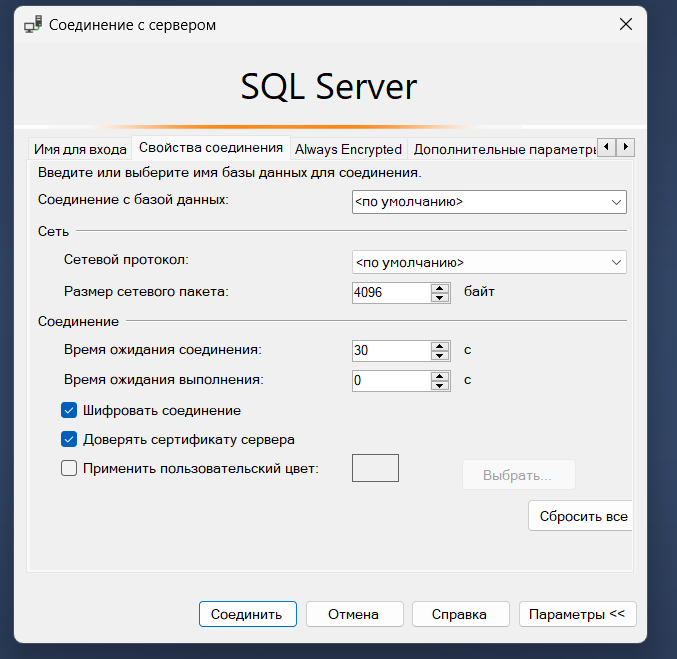Screen dimensions: 677x659
Task: Switch to the Имя для входа tab
Action: coord(80,149)
